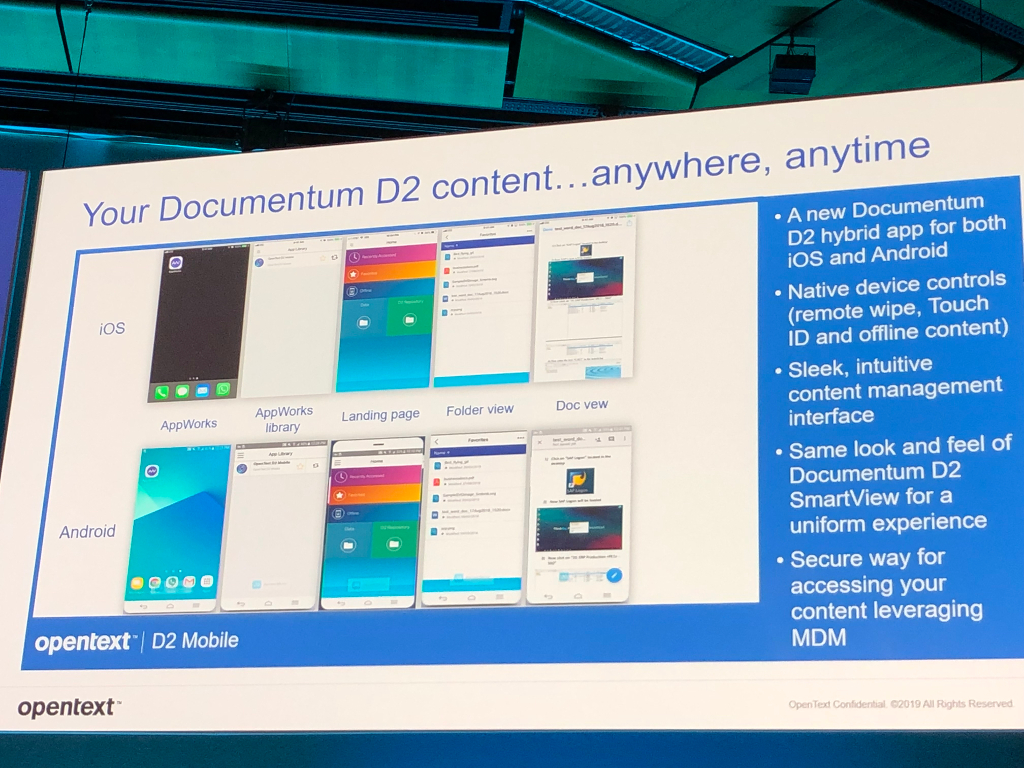This screenshot has width=1024, height=768.
Task: Tap the favorite star in the iOS App Library
Action: click(x=323, y=259)
